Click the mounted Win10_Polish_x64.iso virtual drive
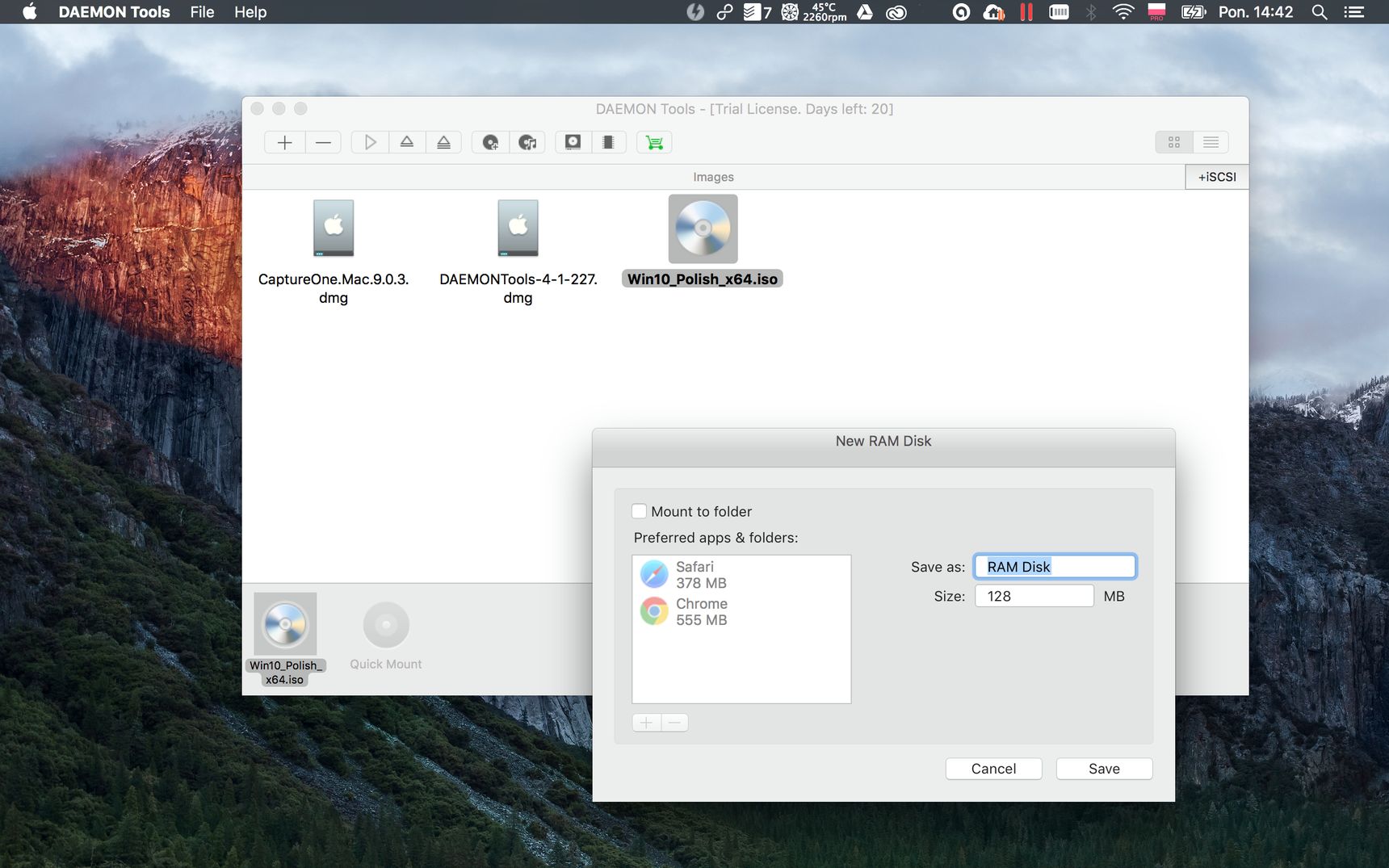1389x868 pixels. pyautogui.click(x=285, y=638)
